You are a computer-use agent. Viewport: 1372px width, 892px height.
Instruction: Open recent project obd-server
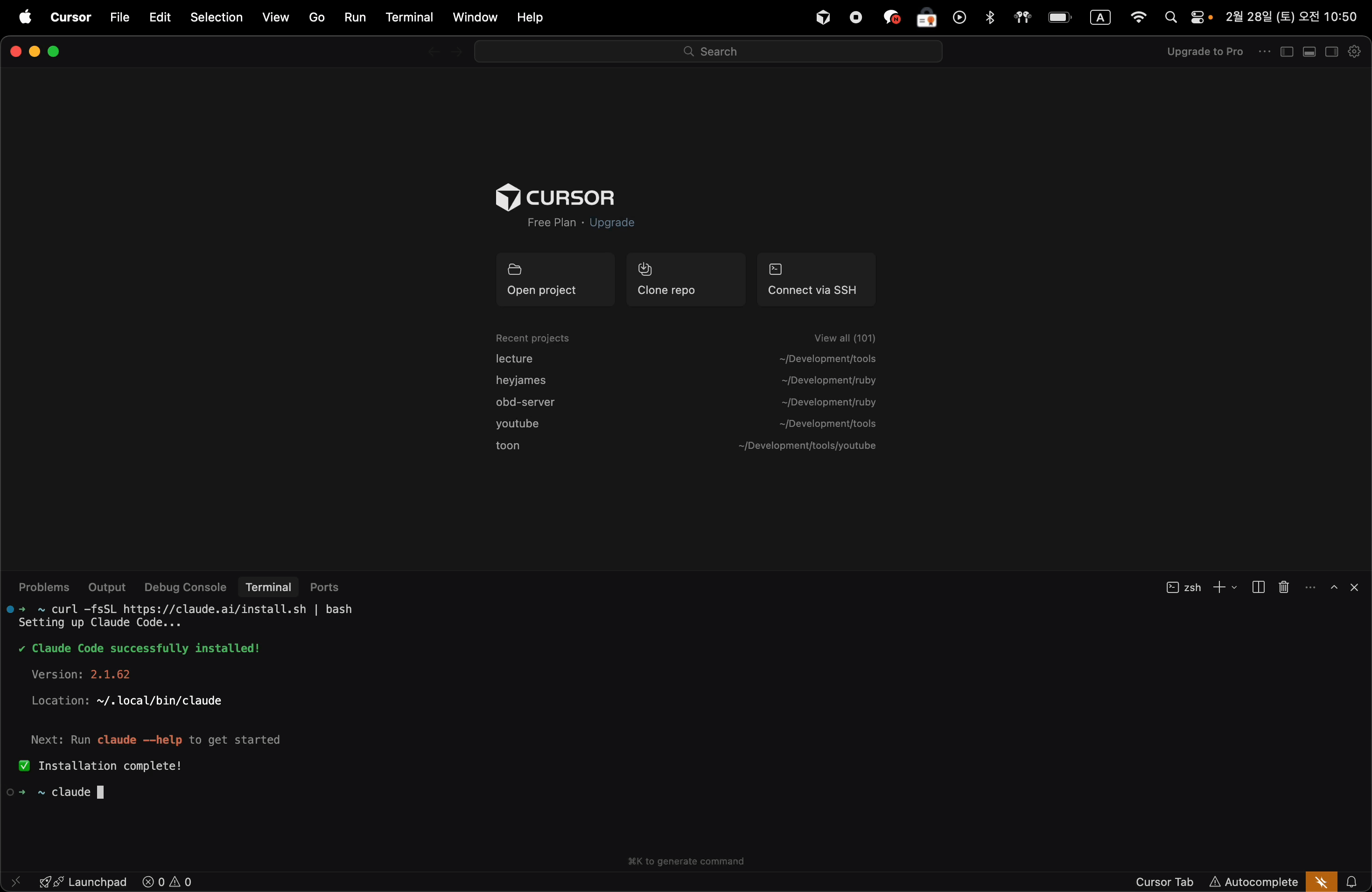coord(686,402)
